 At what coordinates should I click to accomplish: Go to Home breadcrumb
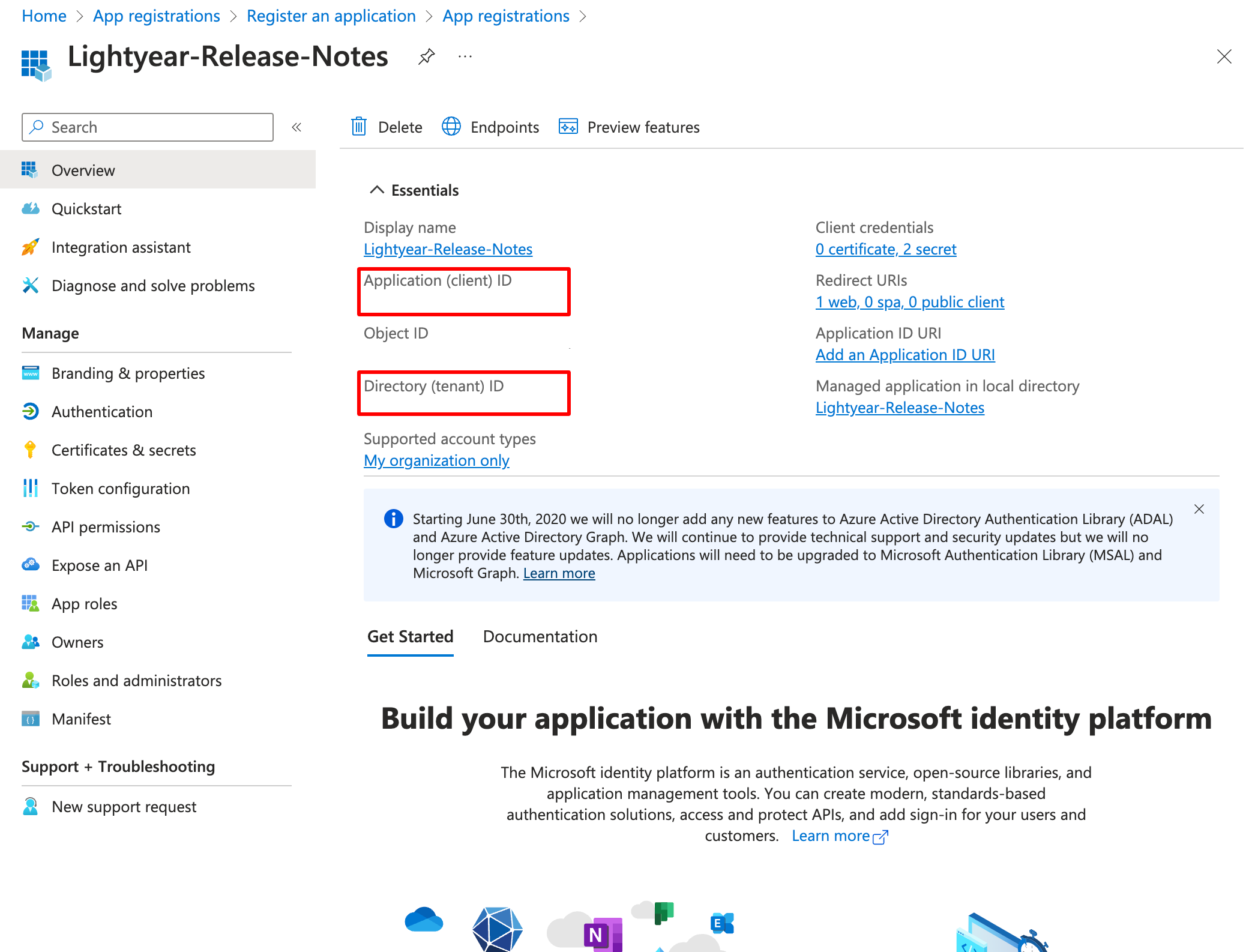point(44,16)
